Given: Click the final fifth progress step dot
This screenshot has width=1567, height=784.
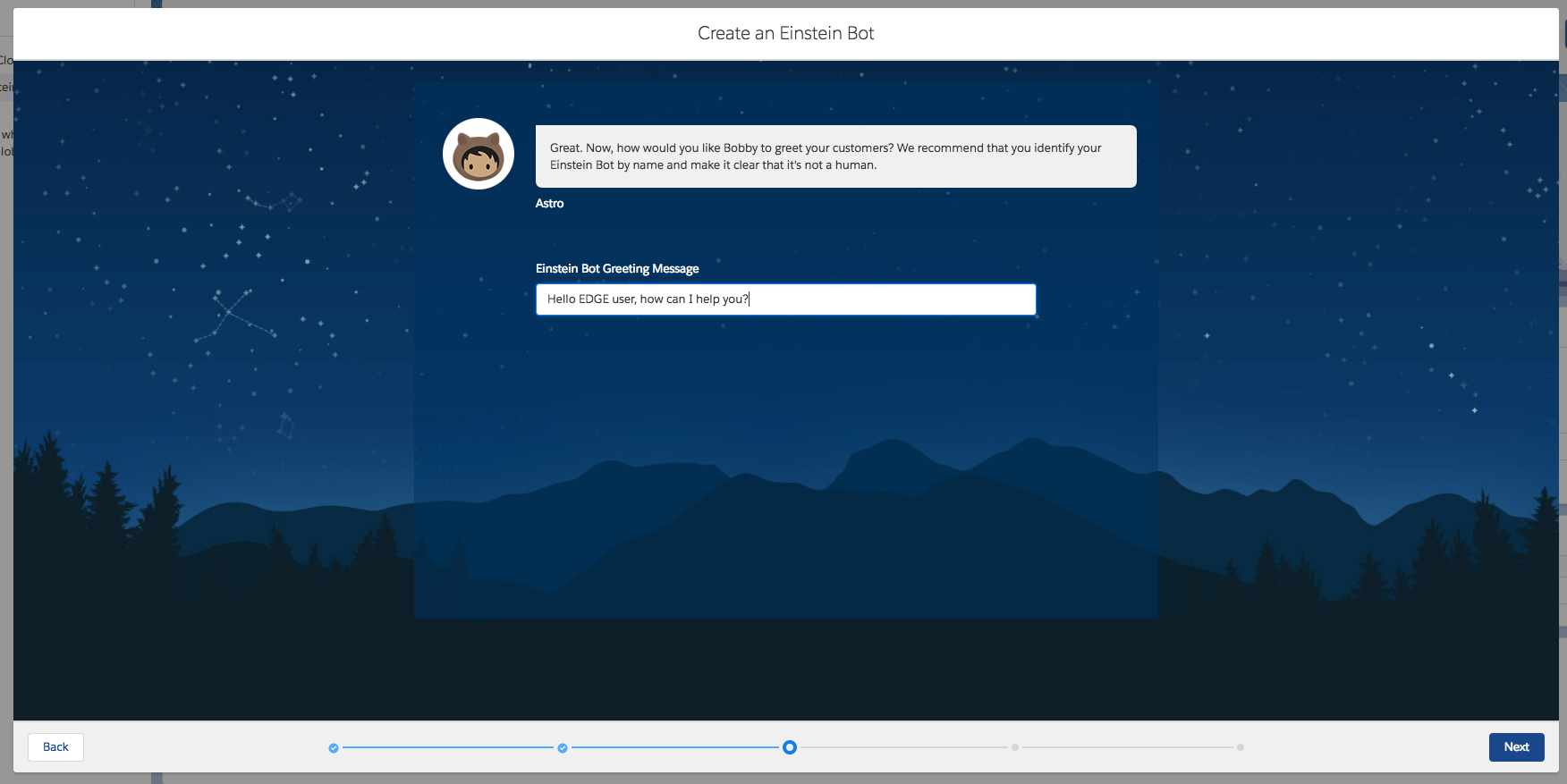Looking at the screenshot, I should [x=1241, y=747].
